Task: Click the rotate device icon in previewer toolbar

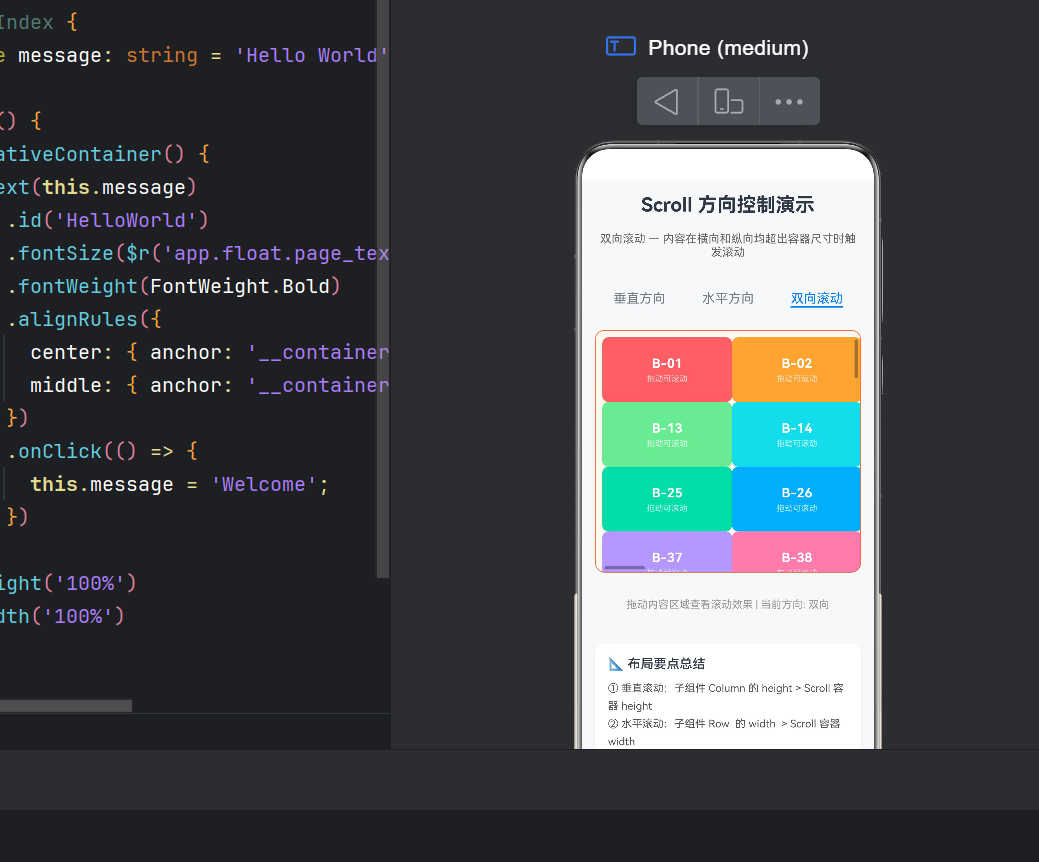Action: (728, 101)
